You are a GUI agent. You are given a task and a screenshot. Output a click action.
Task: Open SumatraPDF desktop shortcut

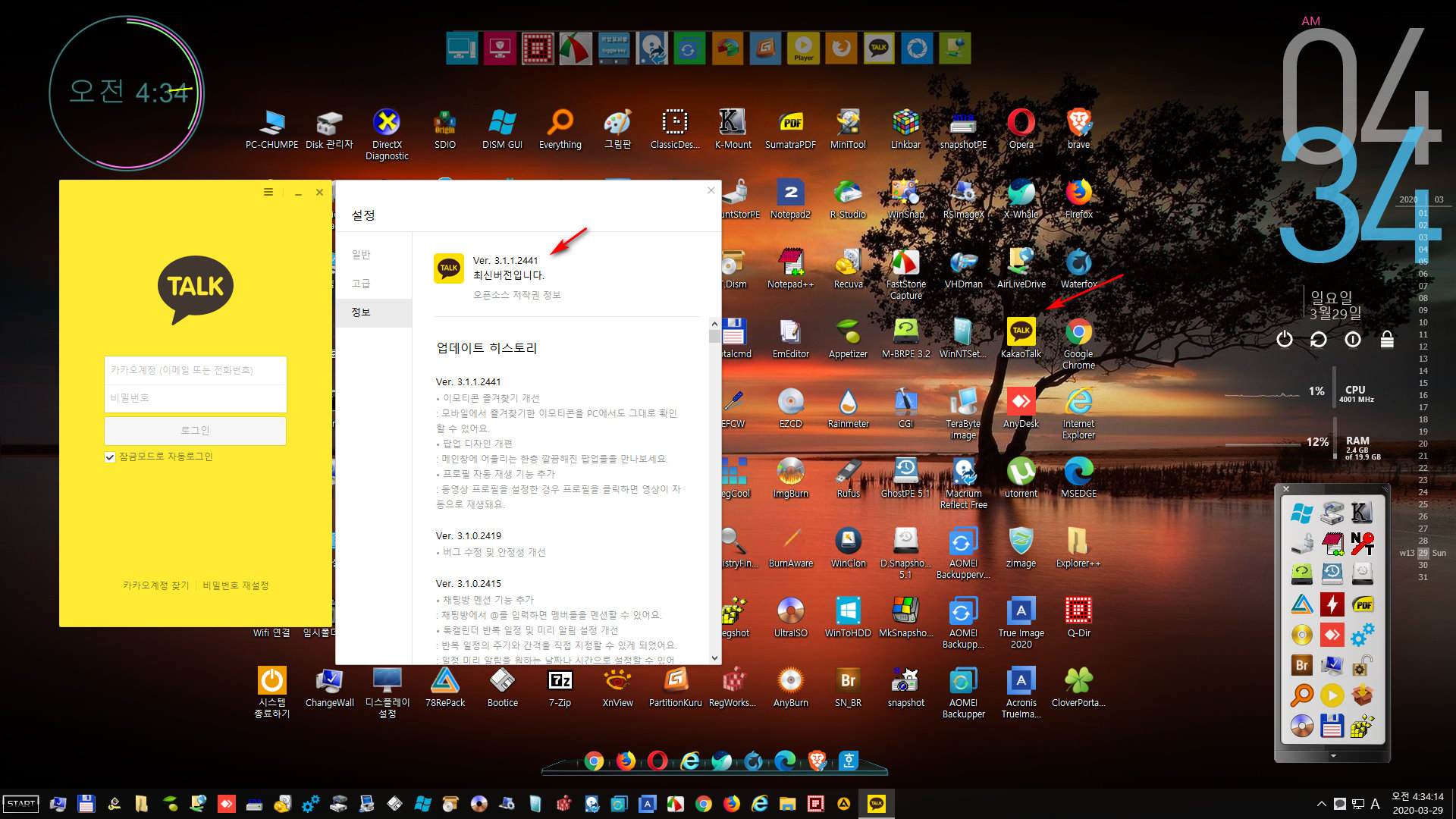790,129
